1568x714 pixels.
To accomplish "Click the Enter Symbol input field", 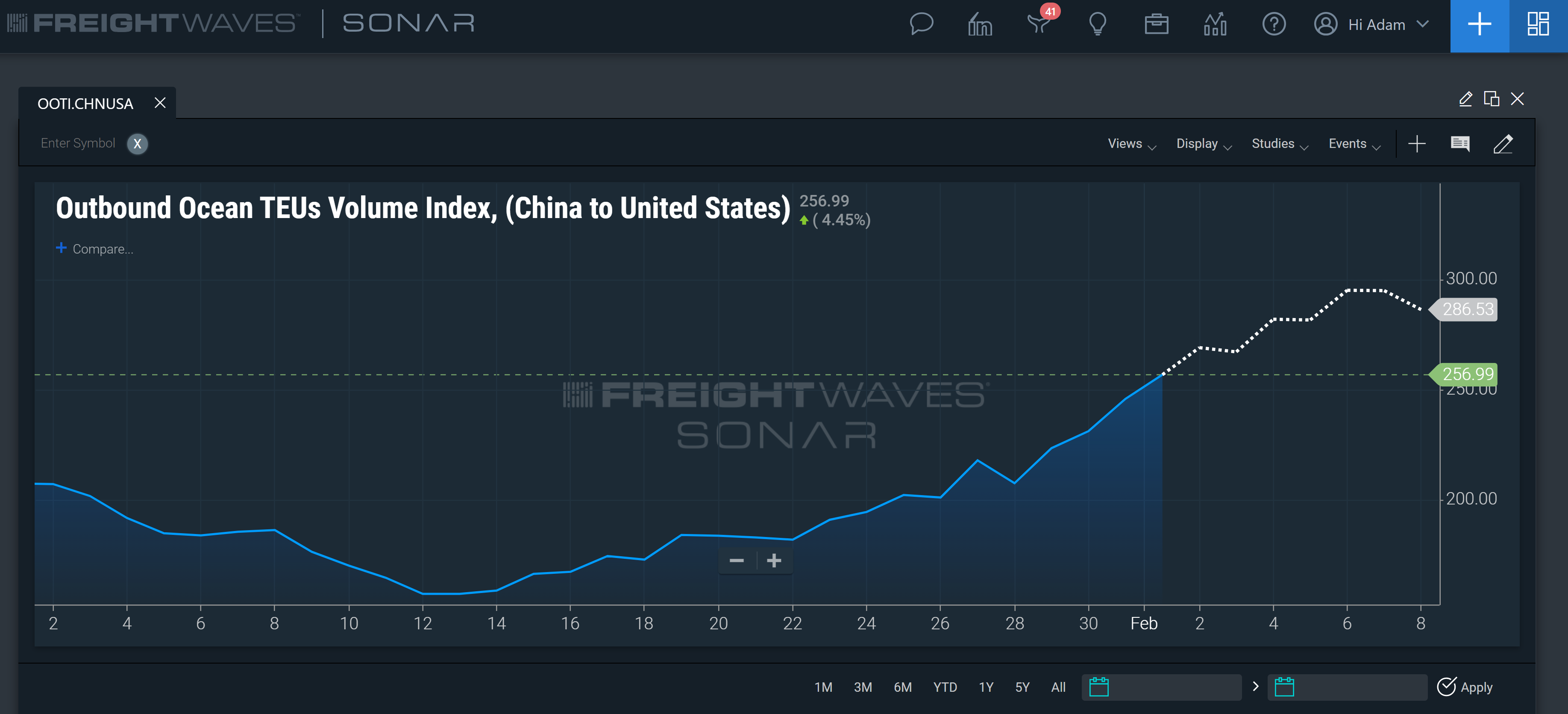I will tap(78, 143).
